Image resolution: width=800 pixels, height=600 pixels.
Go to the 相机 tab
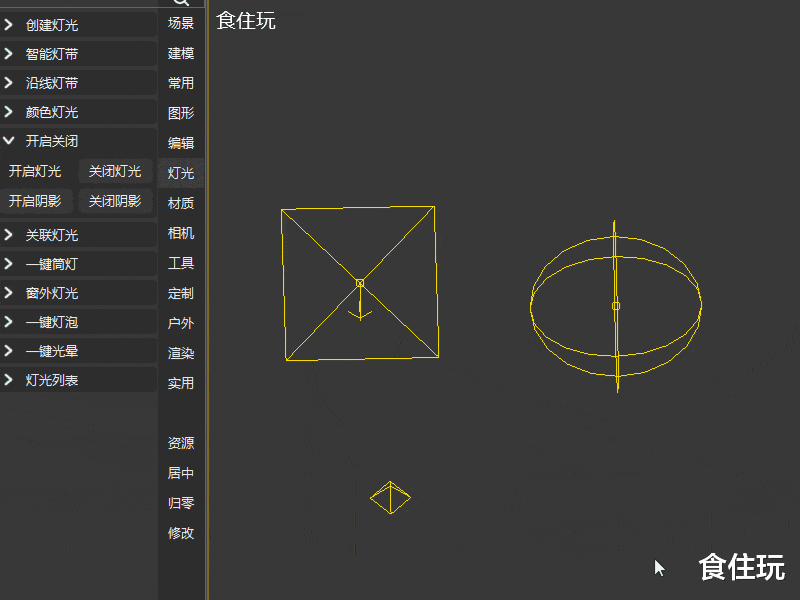[181, 233]
